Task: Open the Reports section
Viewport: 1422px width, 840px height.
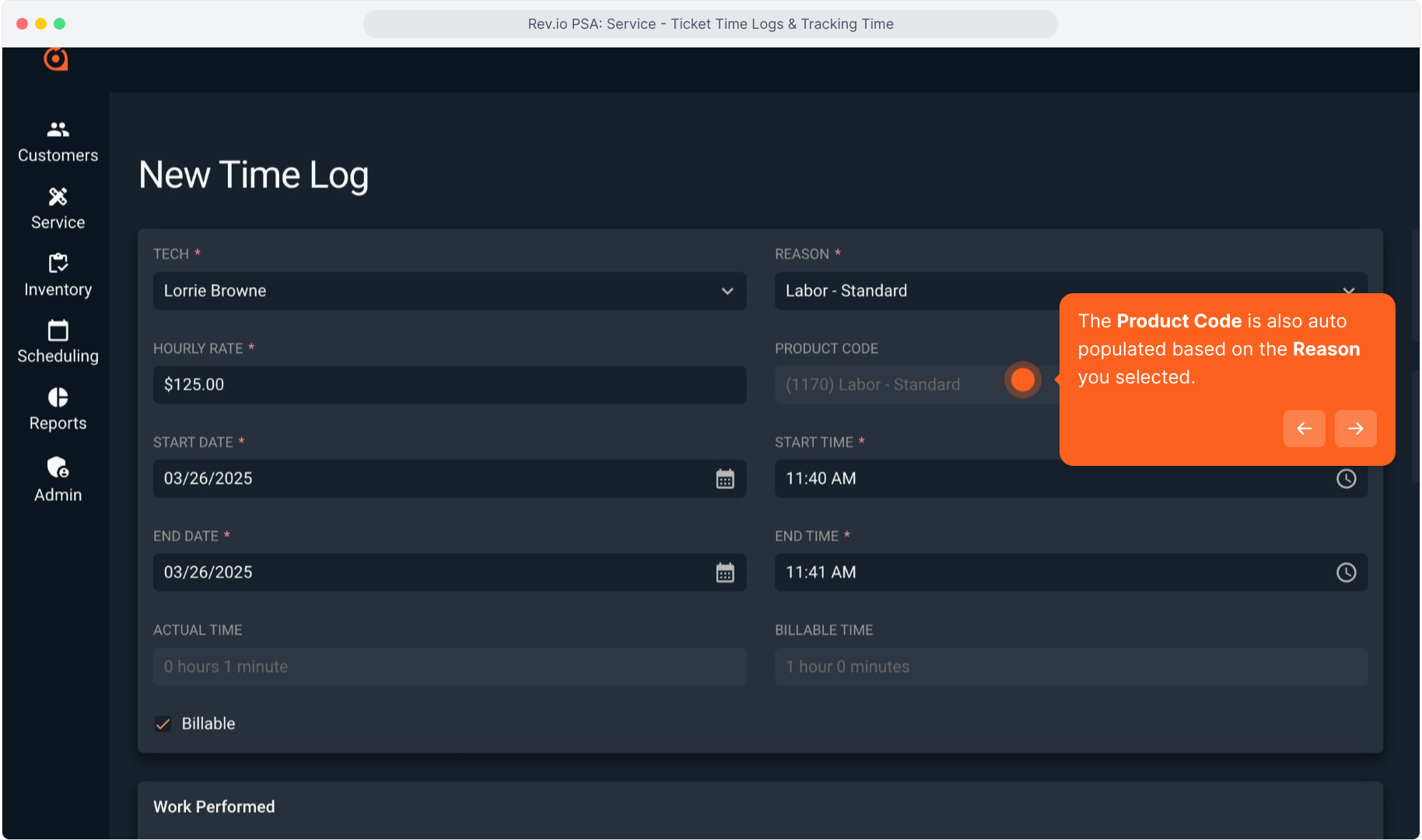Action: (x=58, y=409)
